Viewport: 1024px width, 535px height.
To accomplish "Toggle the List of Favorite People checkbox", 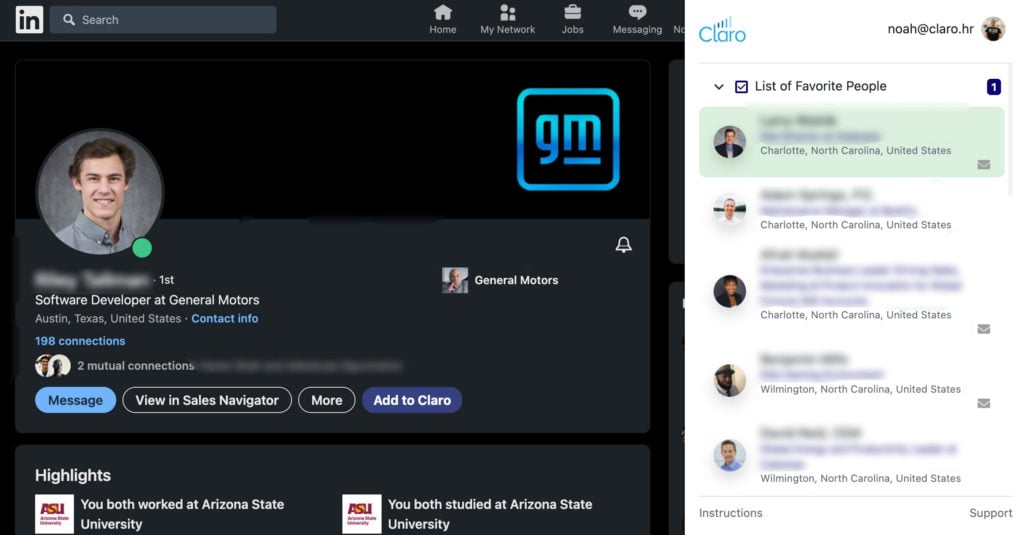I will click(741, 86).
